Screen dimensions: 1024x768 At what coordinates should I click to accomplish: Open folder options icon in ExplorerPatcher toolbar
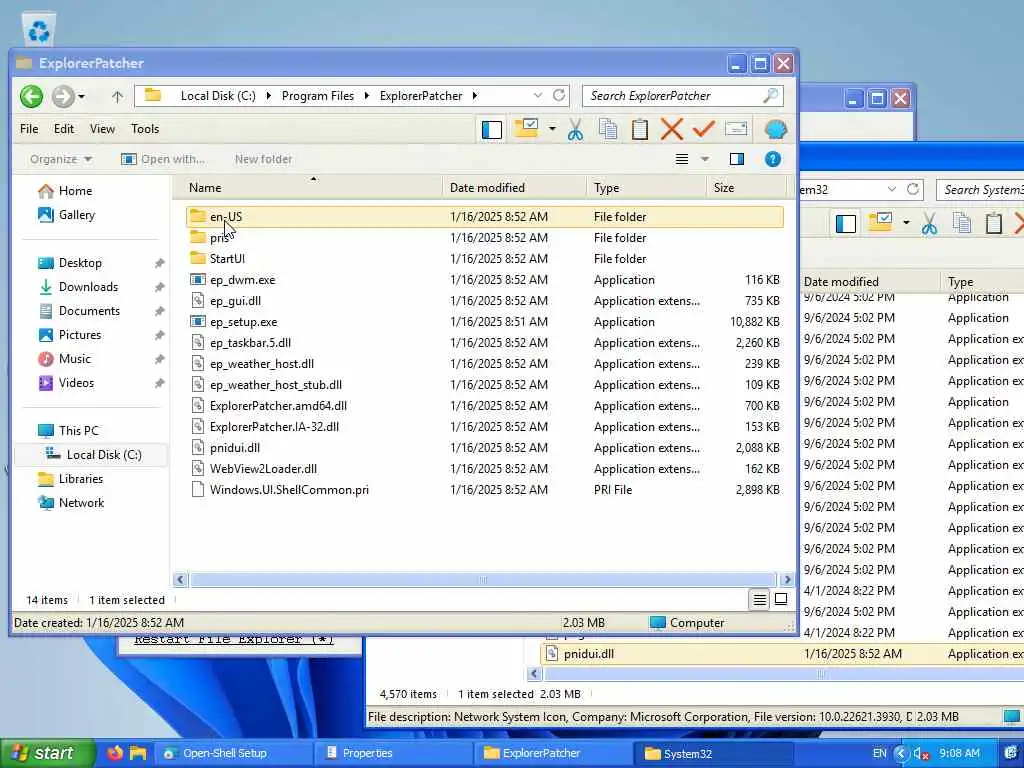[x=526, y=129]
